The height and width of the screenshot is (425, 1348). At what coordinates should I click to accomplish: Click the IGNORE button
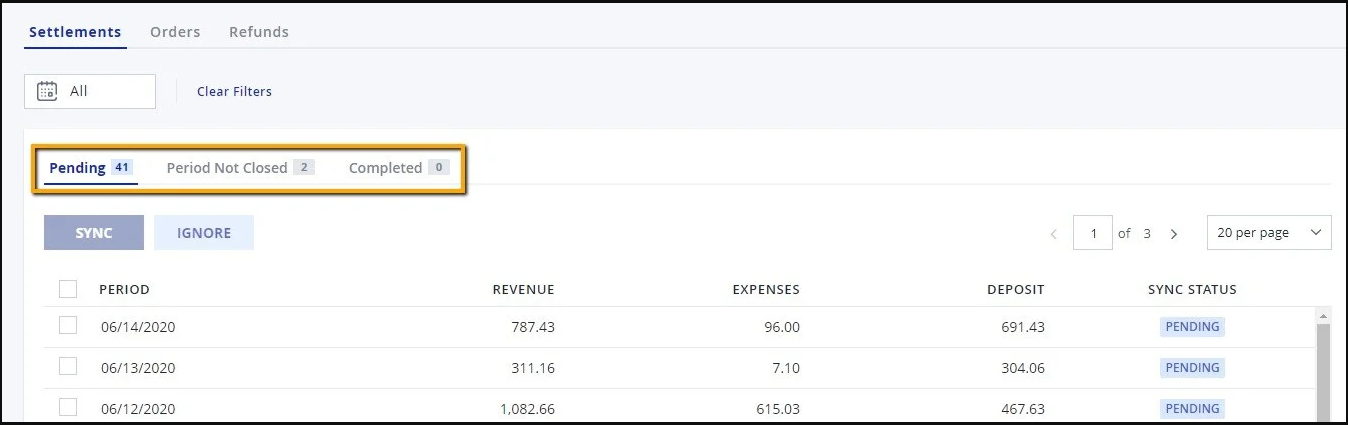click(204, 233)
